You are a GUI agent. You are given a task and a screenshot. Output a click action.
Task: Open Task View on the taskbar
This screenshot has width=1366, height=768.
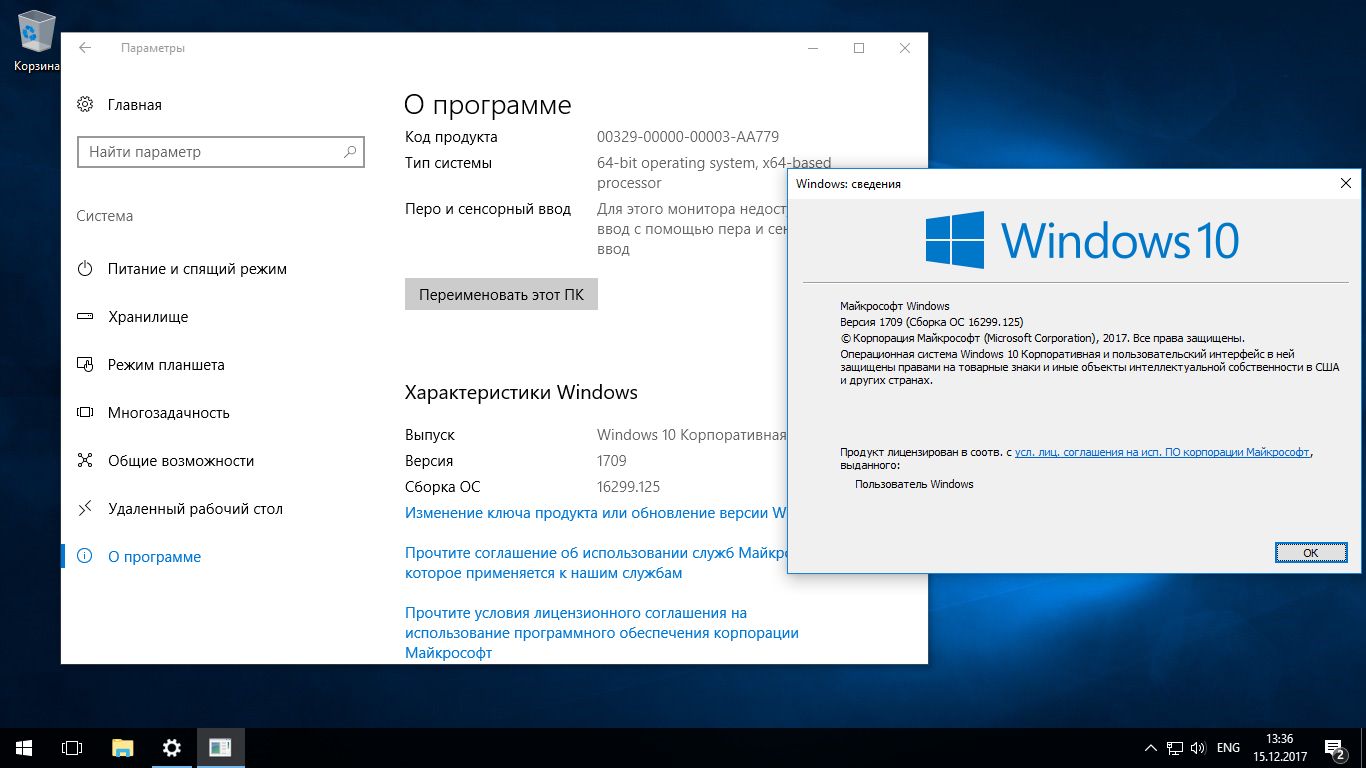[72, 748]
